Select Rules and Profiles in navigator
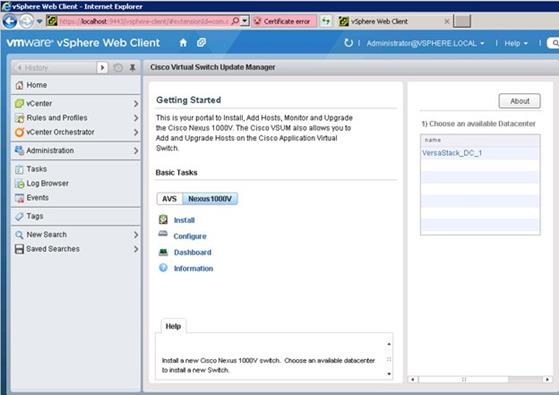559x395 pixels. point(76,118)
